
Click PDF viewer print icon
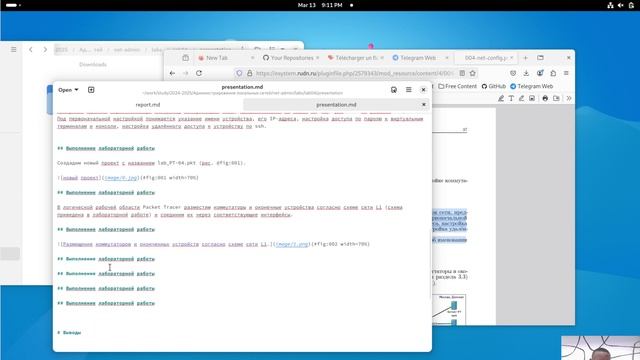coord(545,98)
